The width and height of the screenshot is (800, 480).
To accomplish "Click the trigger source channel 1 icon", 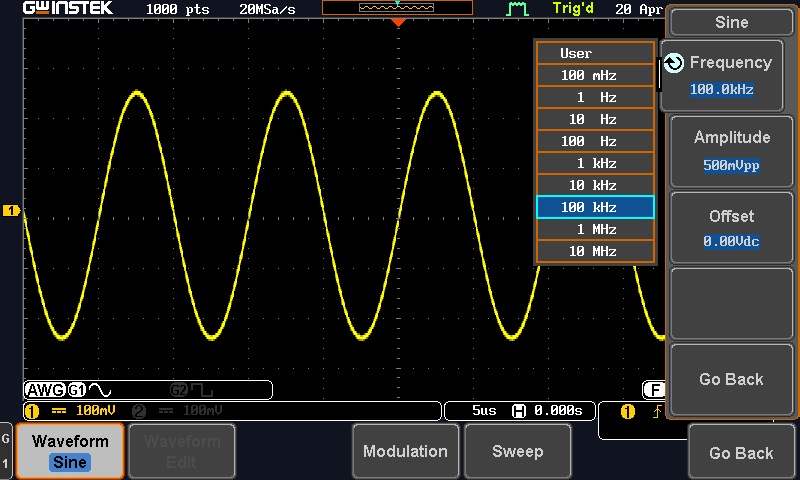I will tap(628, 411).
